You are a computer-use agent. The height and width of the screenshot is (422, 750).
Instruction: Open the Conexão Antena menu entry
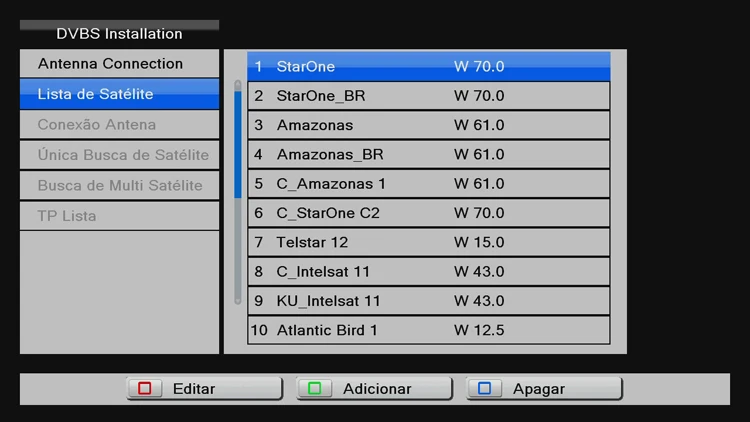[120, 124]
